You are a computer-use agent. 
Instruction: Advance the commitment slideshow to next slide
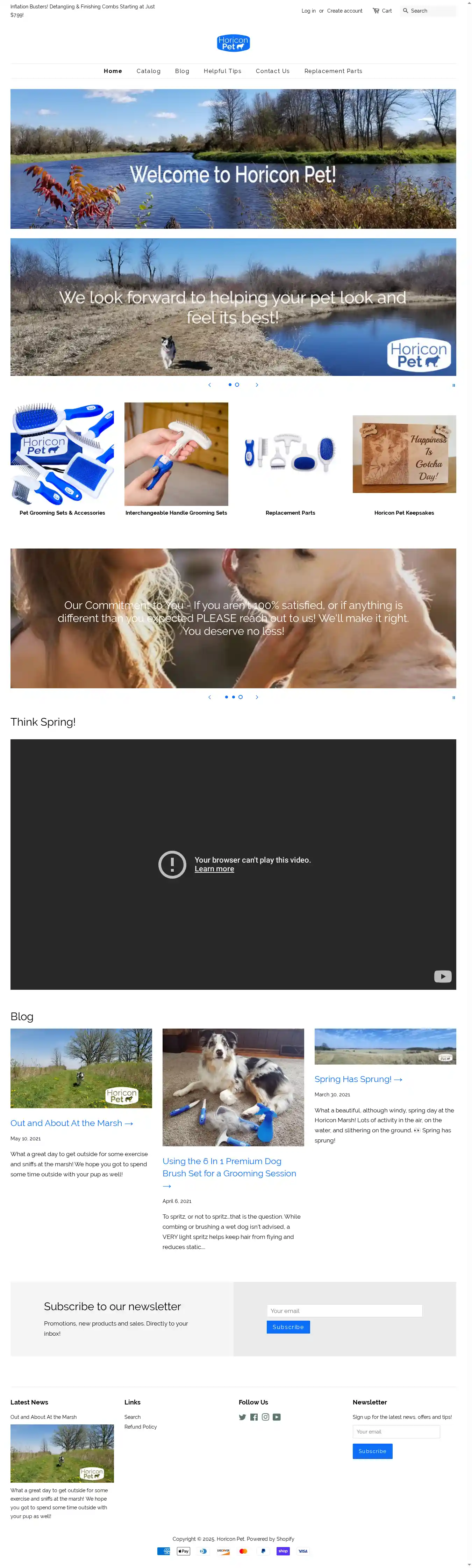point(257,697)
